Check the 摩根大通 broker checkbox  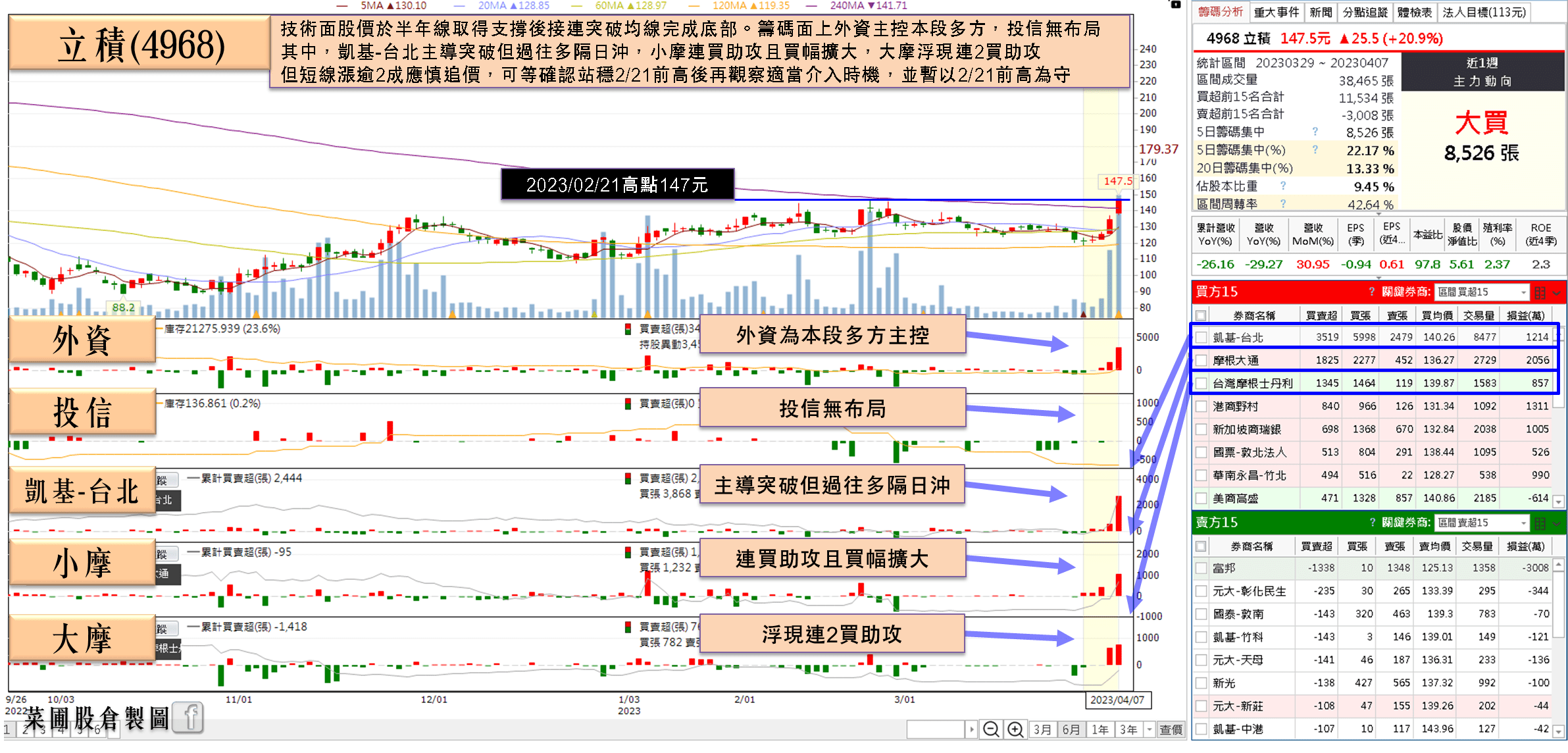click(x=1201, y=361)
